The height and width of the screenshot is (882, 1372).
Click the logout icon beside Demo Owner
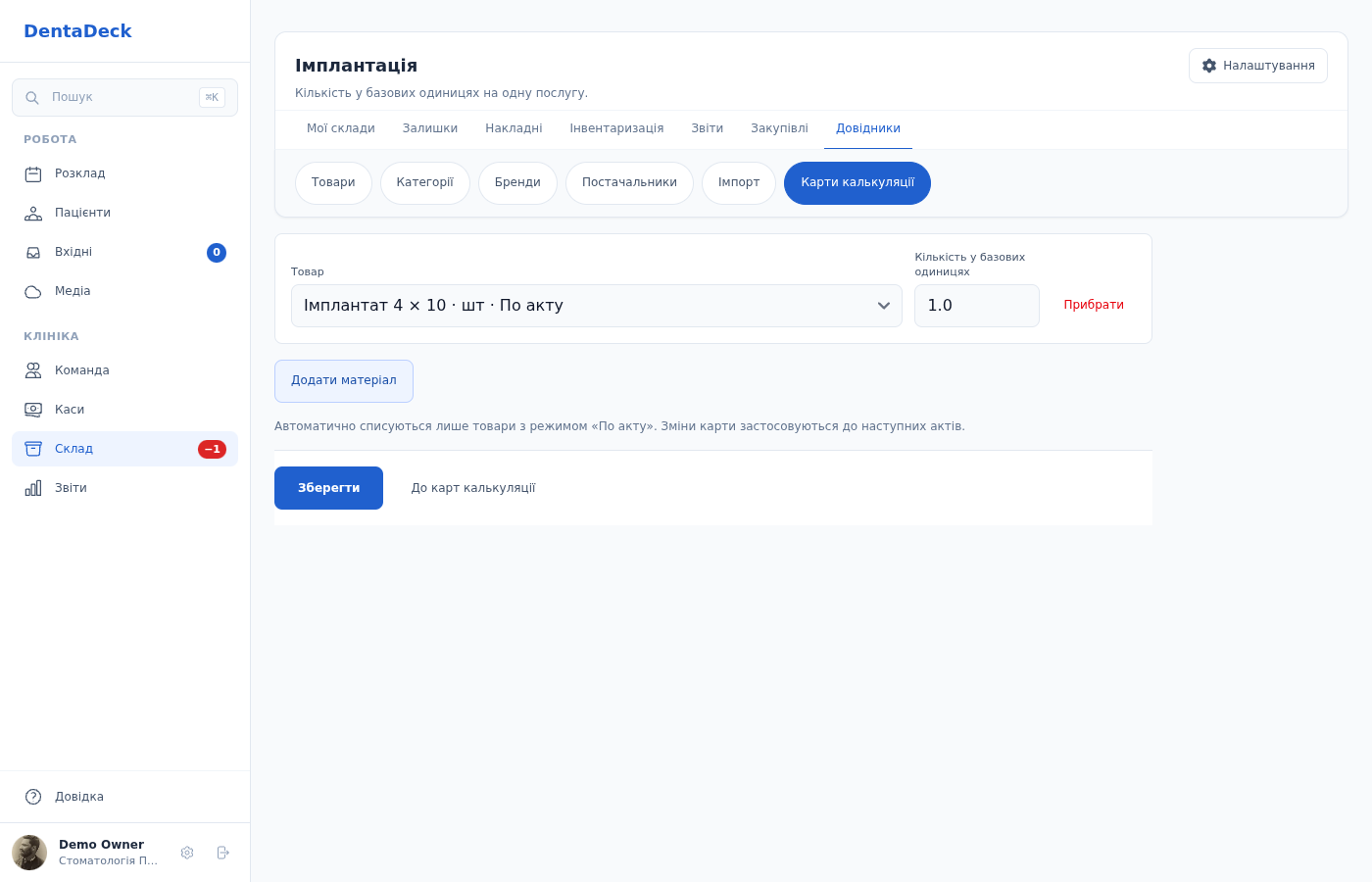pyautogui.click(x=222, y=853)
